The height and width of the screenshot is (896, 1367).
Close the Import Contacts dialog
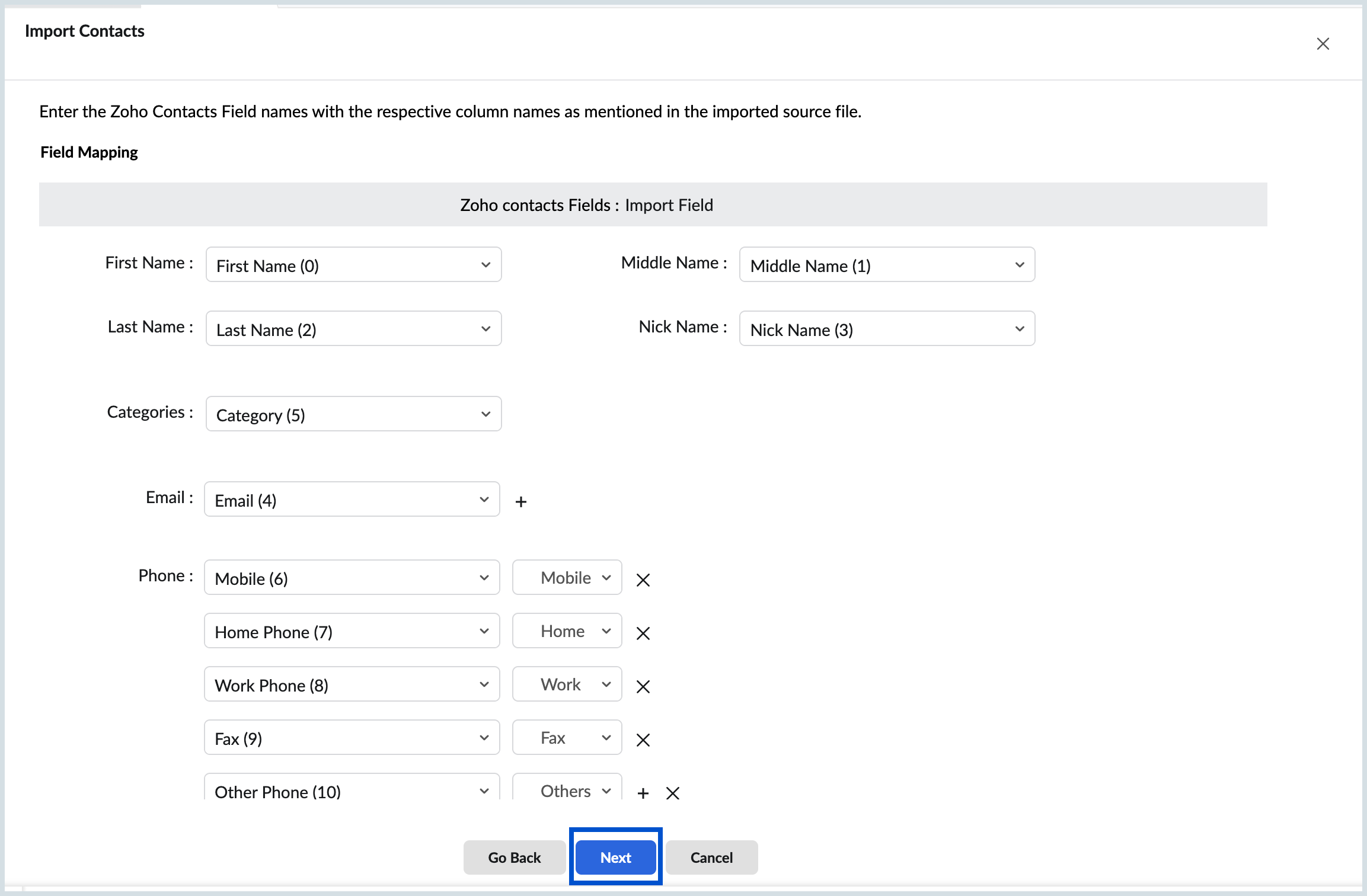(x=1323, y=44)
